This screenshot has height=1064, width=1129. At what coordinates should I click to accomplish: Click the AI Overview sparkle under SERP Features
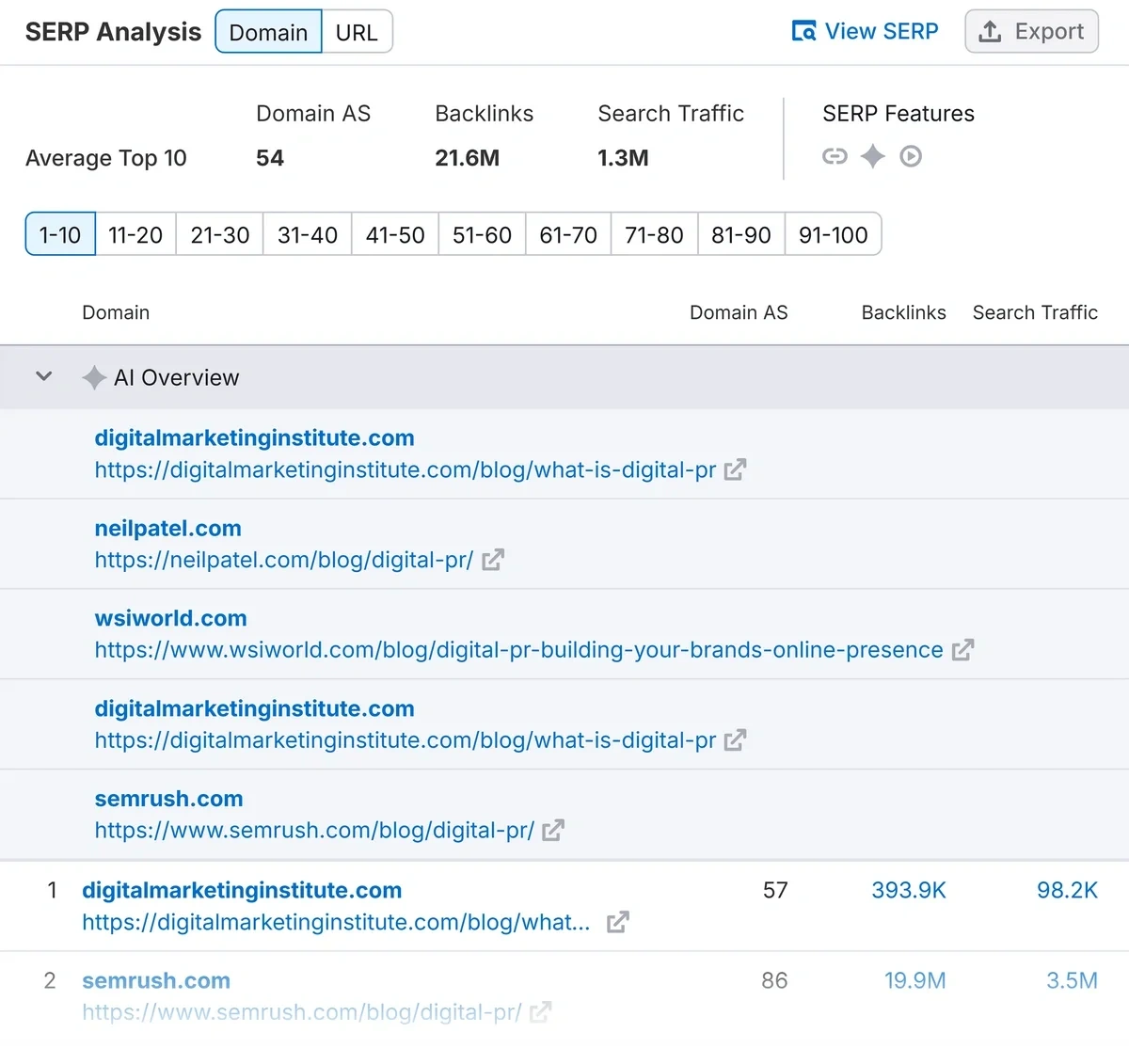[873, 157]
